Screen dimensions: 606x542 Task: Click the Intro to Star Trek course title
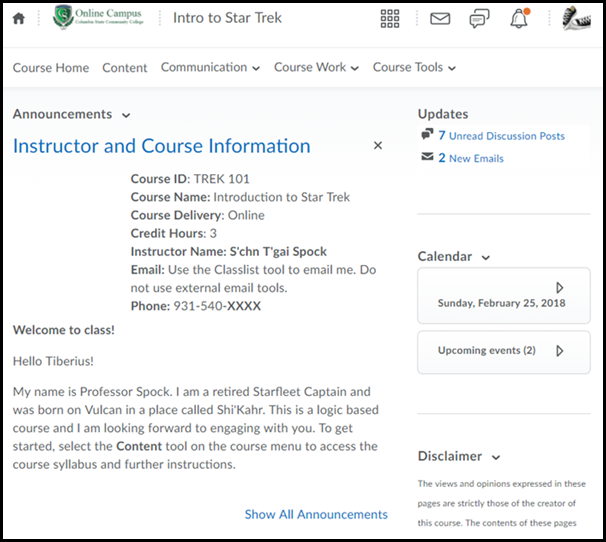coord(227,18)
